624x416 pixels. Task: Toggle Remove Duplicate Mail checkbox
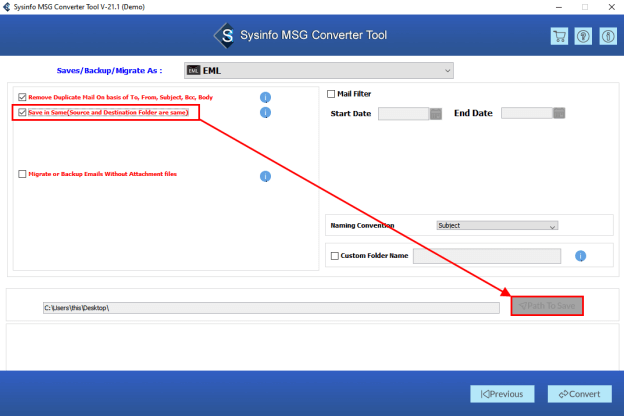(x=22, y=97)
